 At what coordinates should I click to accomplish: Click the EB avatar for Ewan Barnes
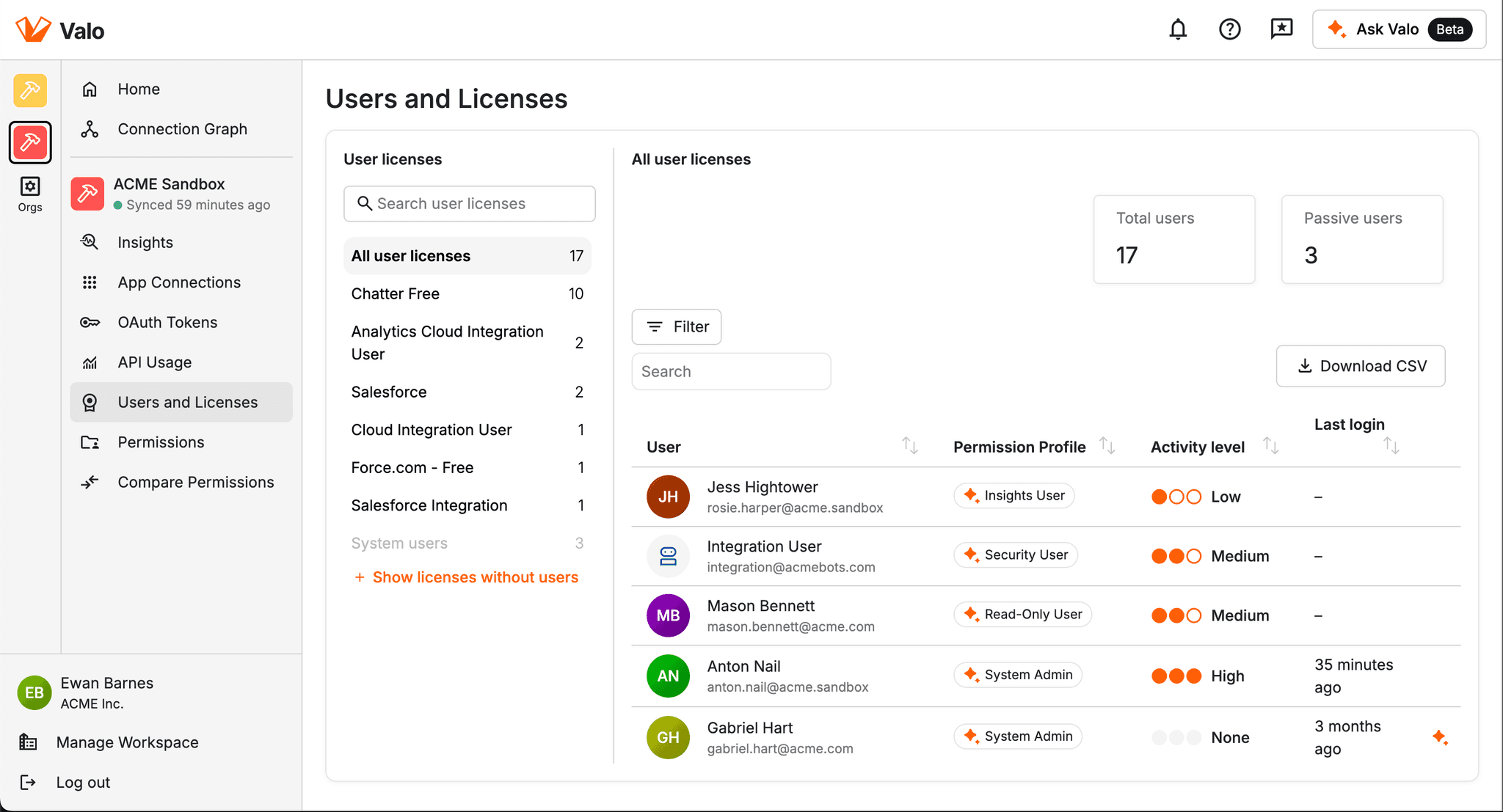34,692
